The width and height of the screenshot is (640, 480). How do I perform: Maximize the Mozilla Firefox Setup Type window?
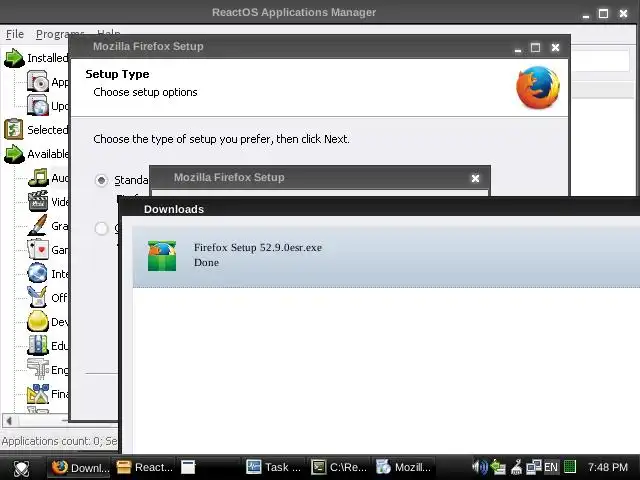click(536, 47)
